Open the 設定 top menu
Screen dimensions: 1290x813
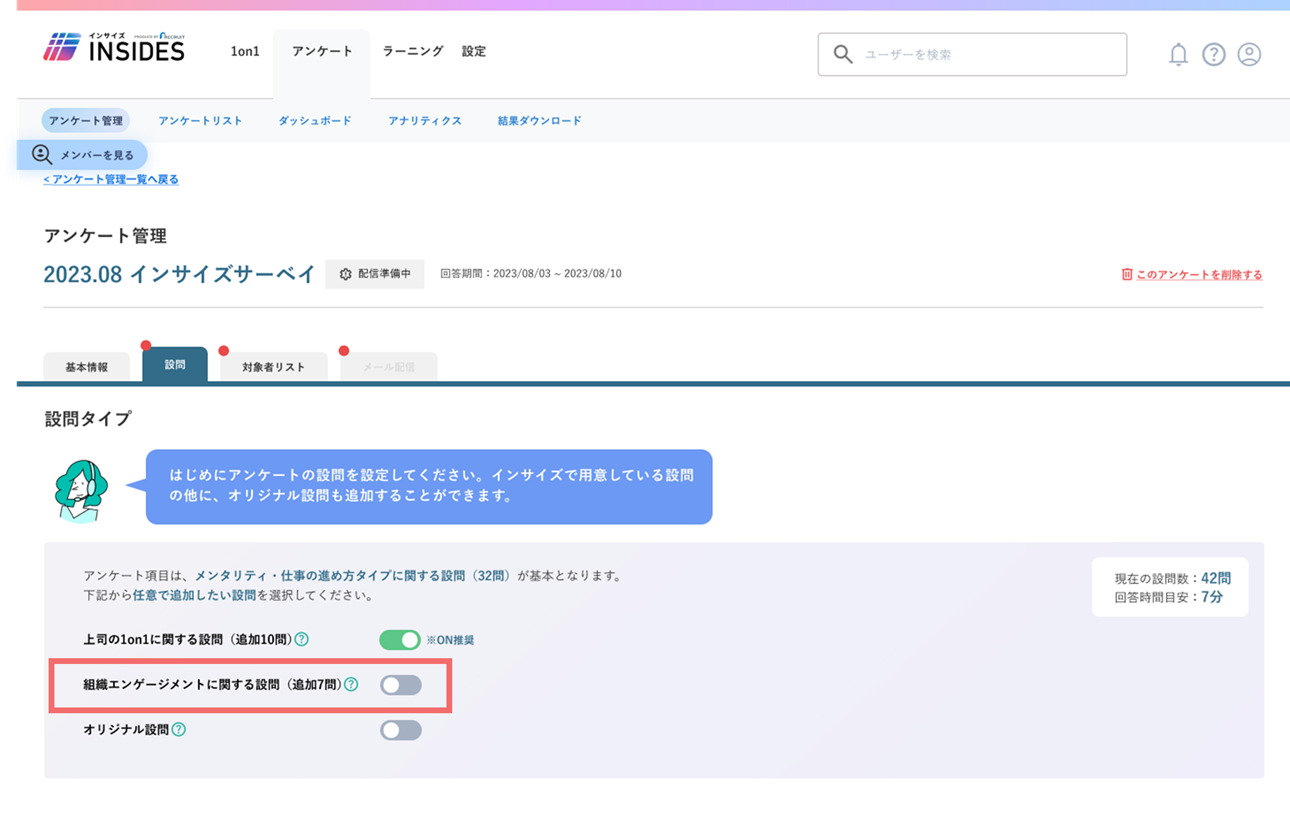474,51
